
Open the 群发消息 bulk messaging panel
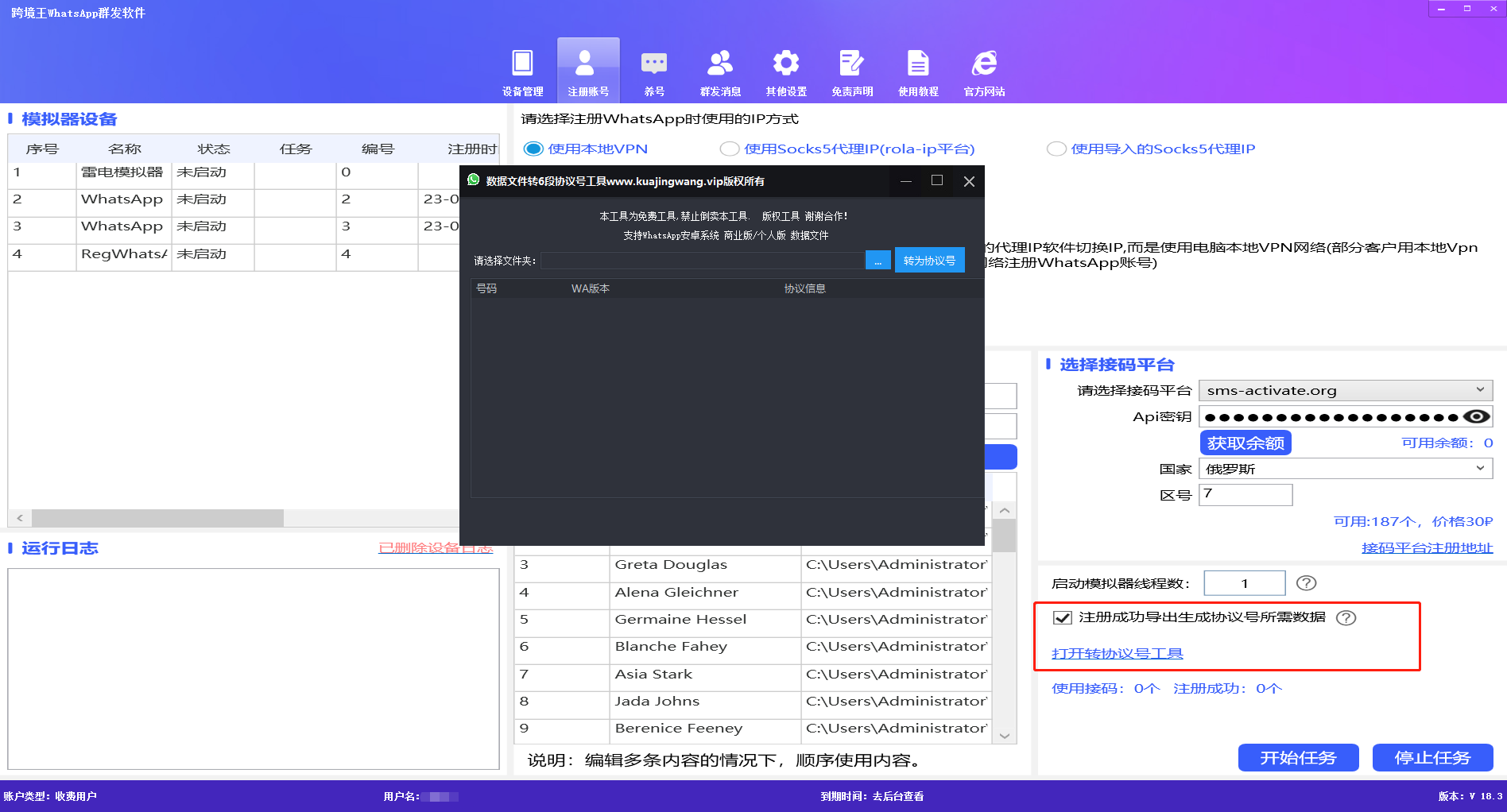click(719, 70)
